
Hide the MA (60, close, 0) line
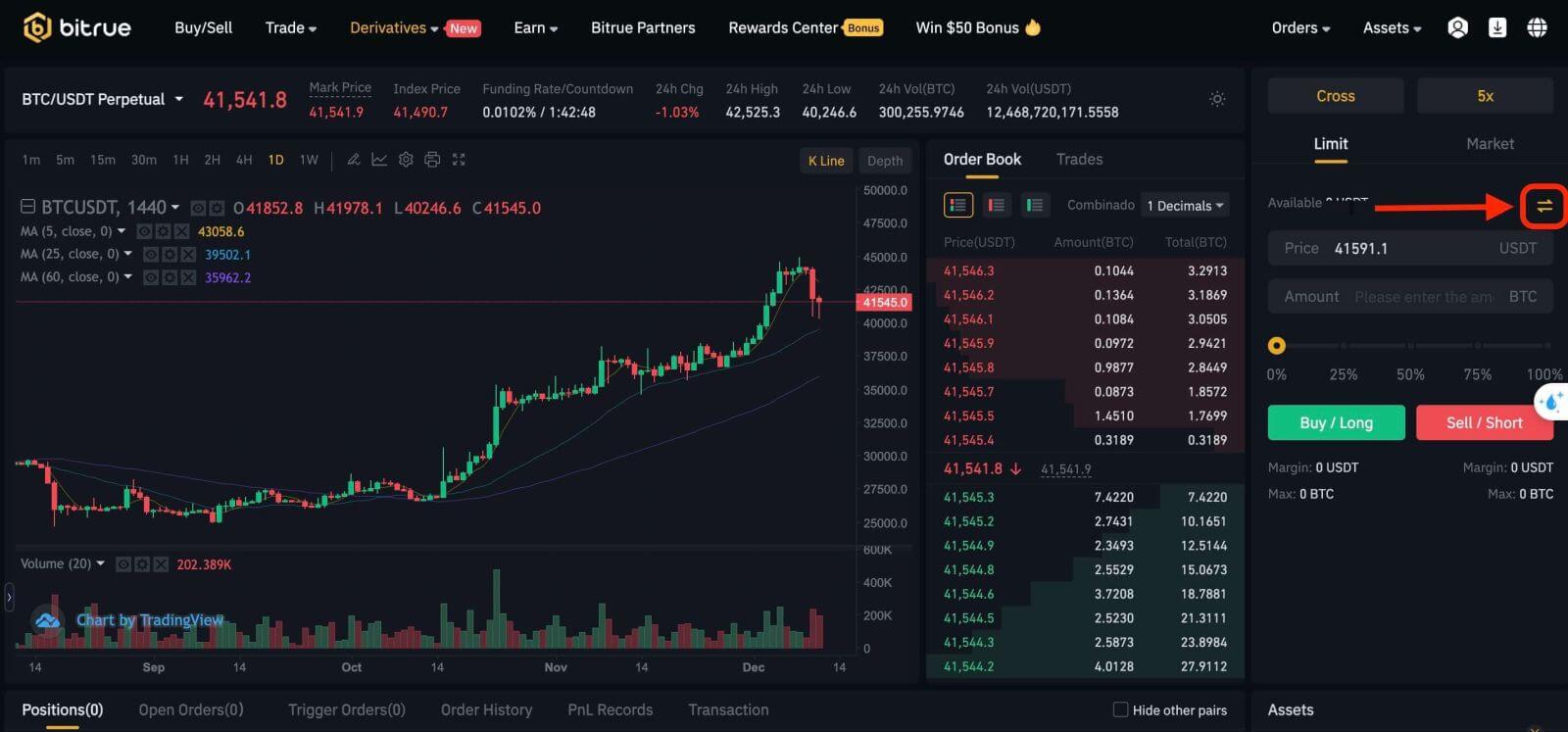pos(151,278)
